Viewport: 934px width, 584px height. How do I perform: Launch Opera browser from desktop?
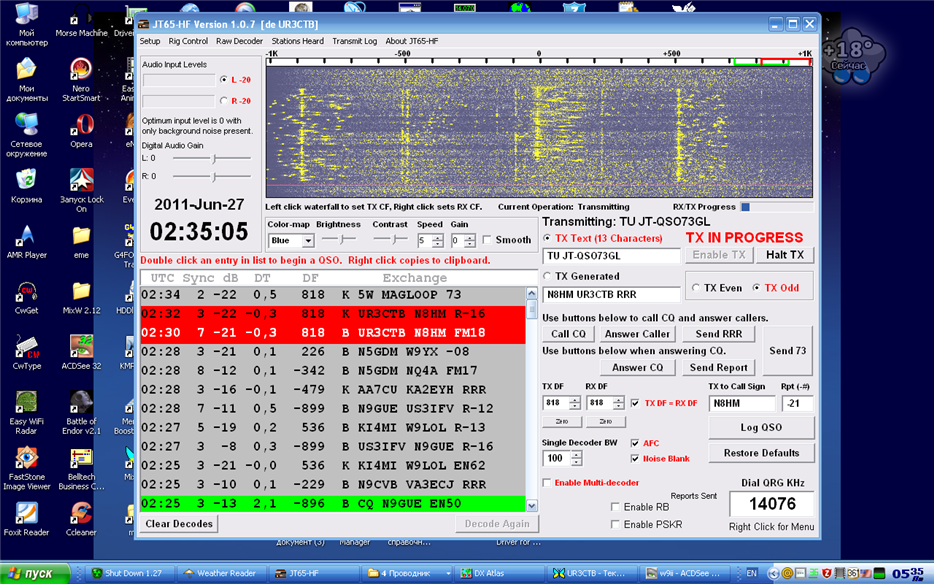[x=81, y=131]
